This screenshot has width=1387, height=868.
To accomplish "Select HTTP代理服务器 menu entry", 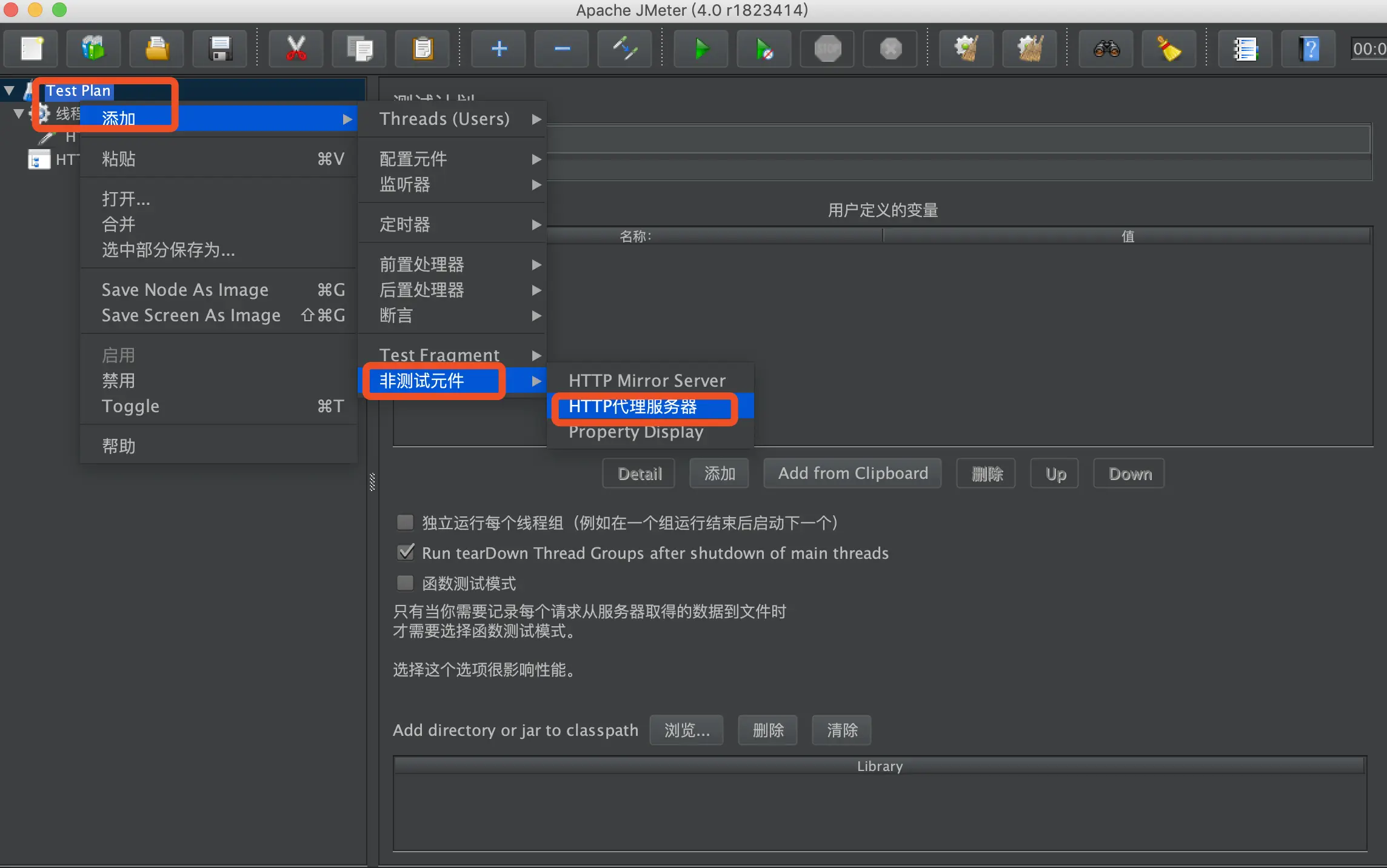I will pyautogui.click(x=633, y=407).
